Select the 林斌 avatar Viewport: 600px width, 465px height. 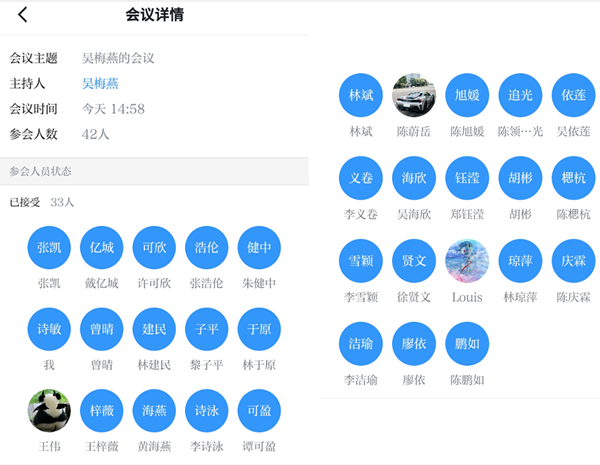click(361, 96)
